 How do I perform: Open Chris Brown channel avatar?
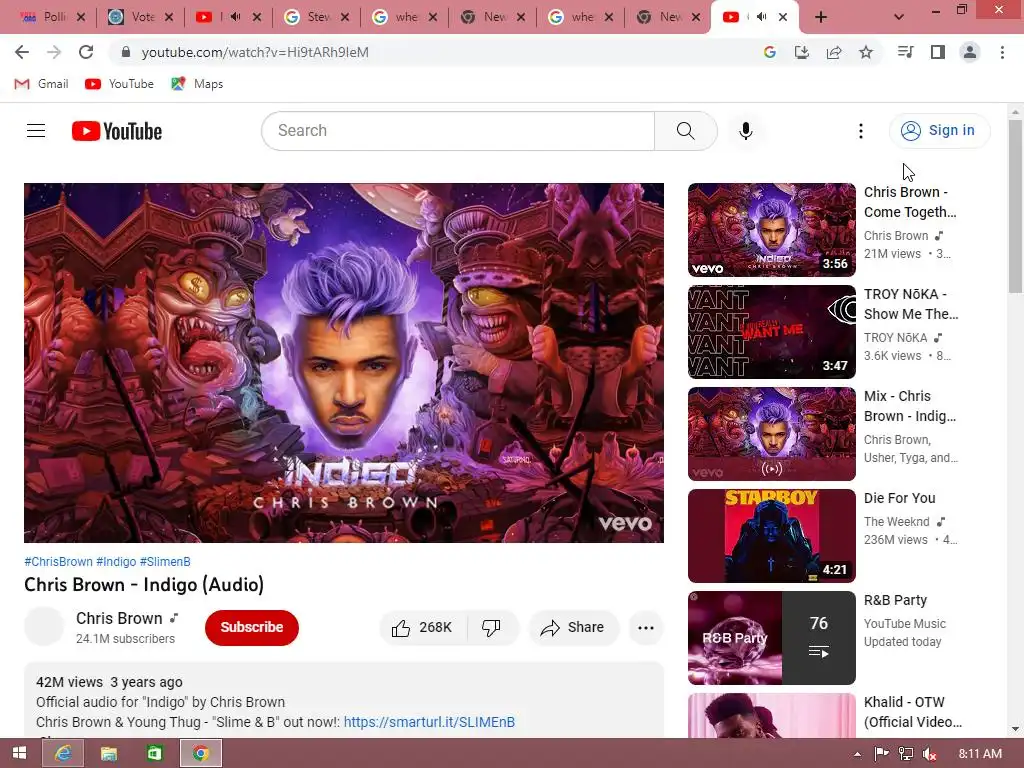[44, 626]
